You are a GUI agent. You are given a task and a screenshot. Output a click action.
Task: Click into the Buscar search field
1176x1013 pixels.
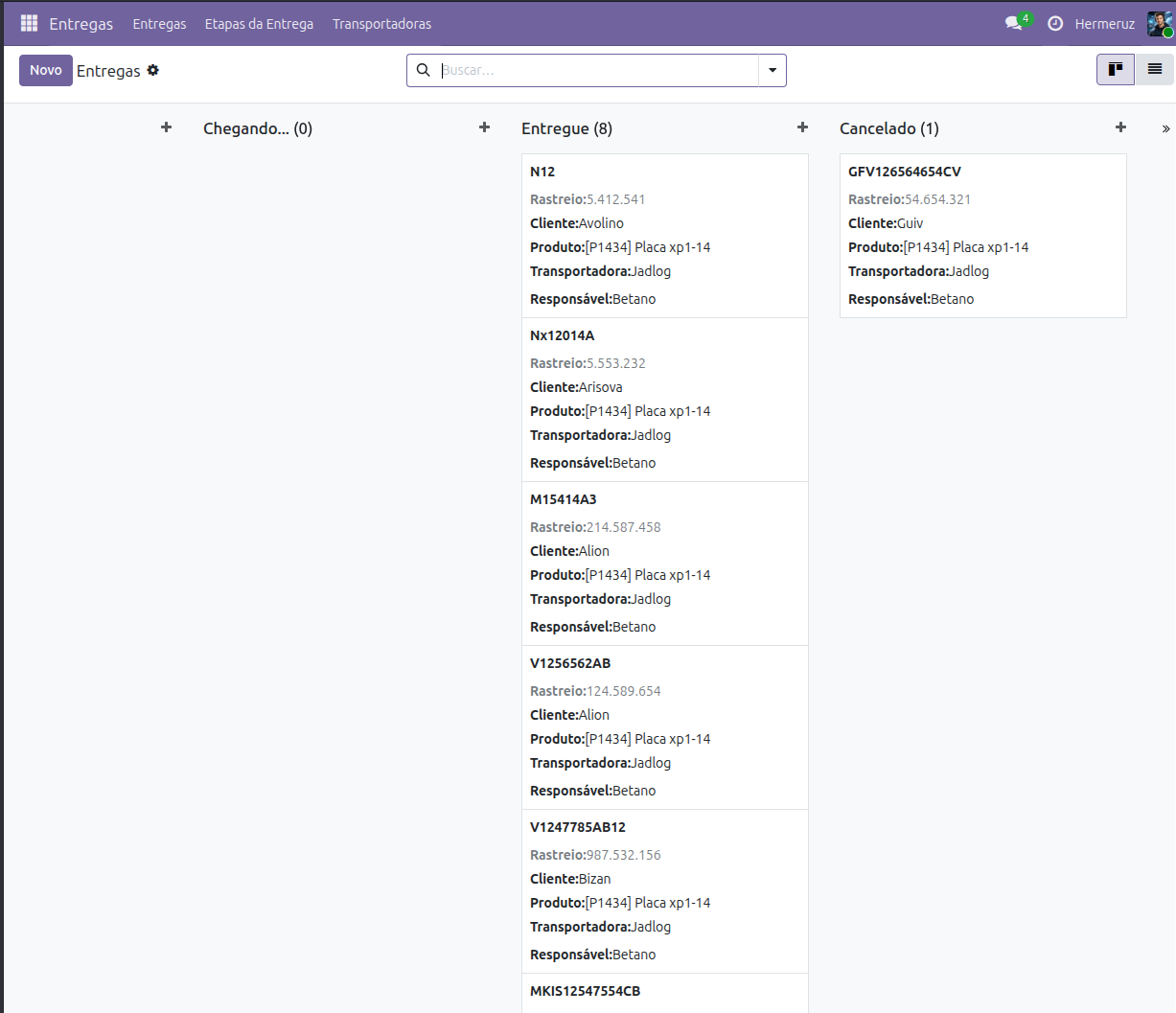click(596, 70)
